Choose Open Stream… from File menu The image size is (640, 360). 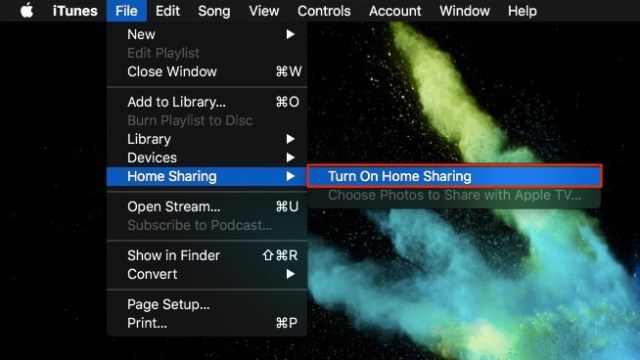tap(207, 207)
